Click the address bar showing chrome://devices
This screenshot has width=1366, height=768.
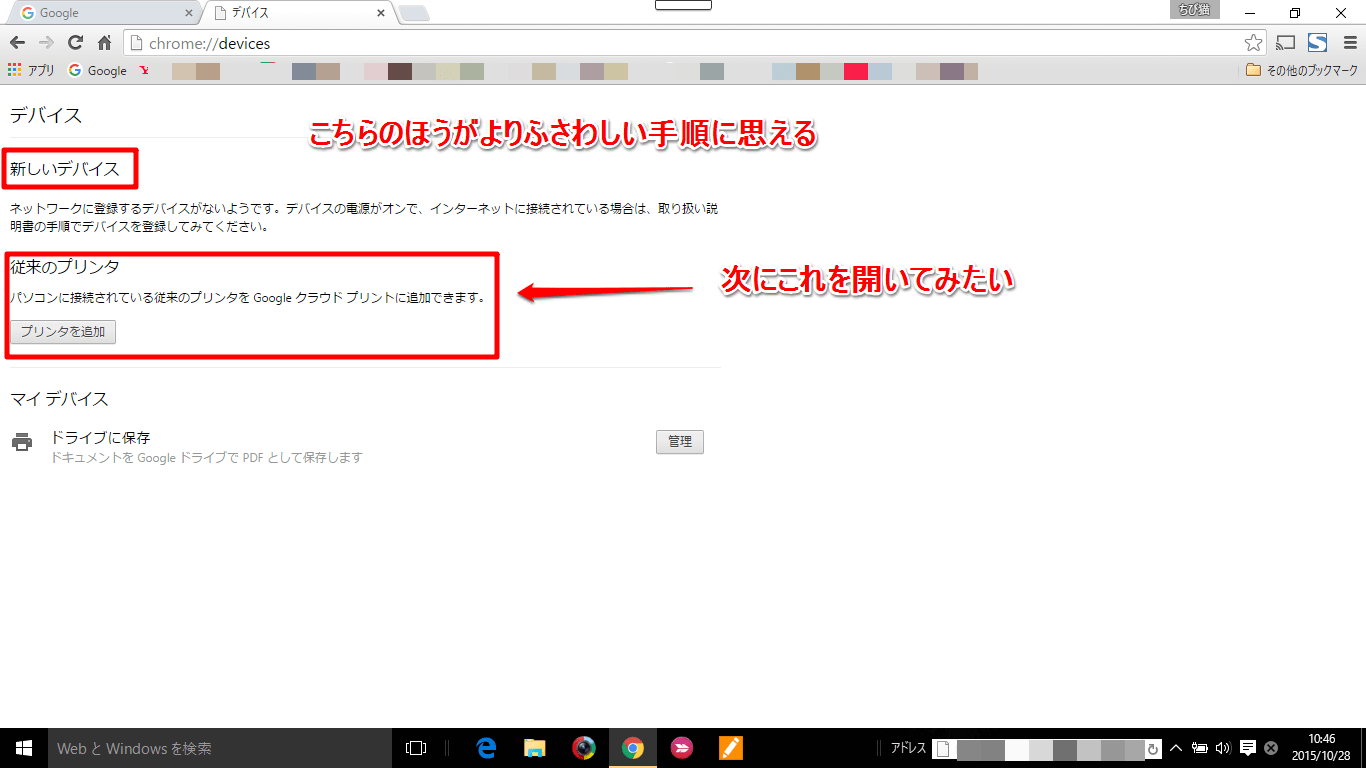point(680,43)
